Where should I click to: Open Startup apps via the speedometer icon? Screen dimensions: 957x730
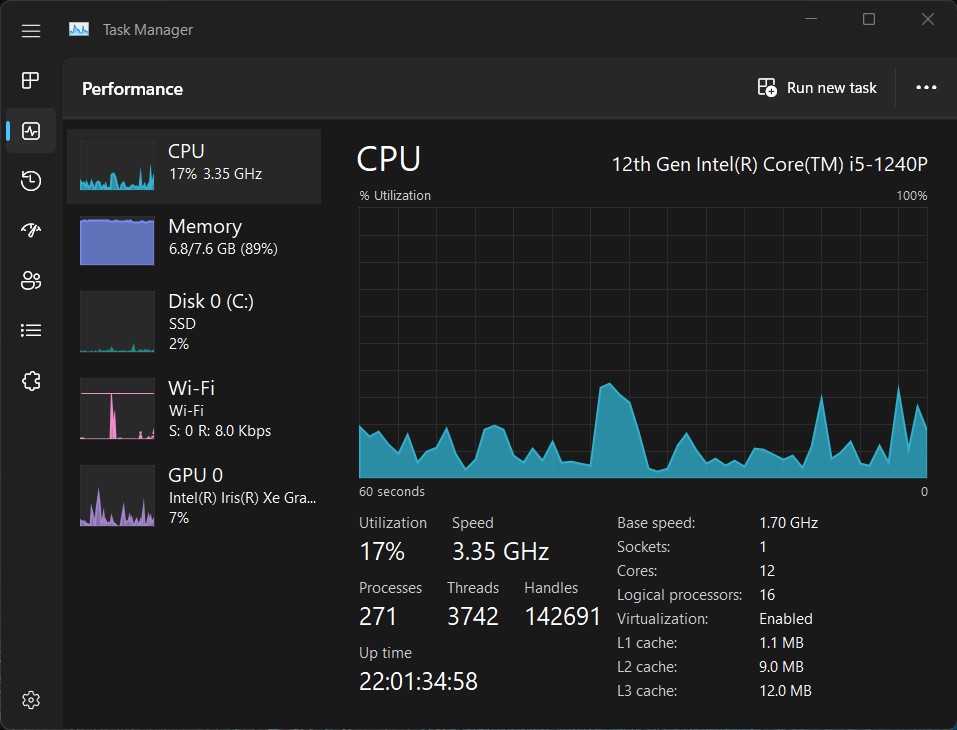[x=30, y=230]
